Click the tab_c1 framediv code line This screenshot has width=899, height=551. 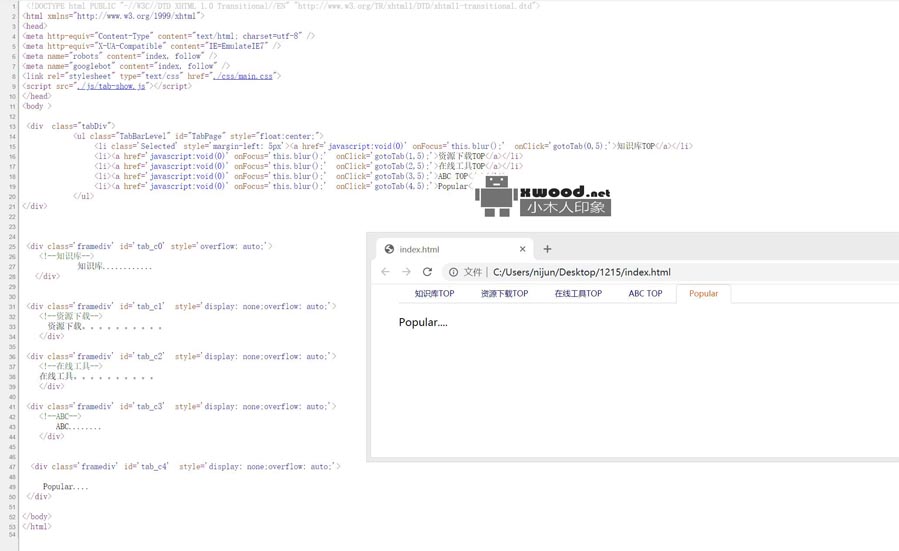pyautogui.click(x=181, y=306)
